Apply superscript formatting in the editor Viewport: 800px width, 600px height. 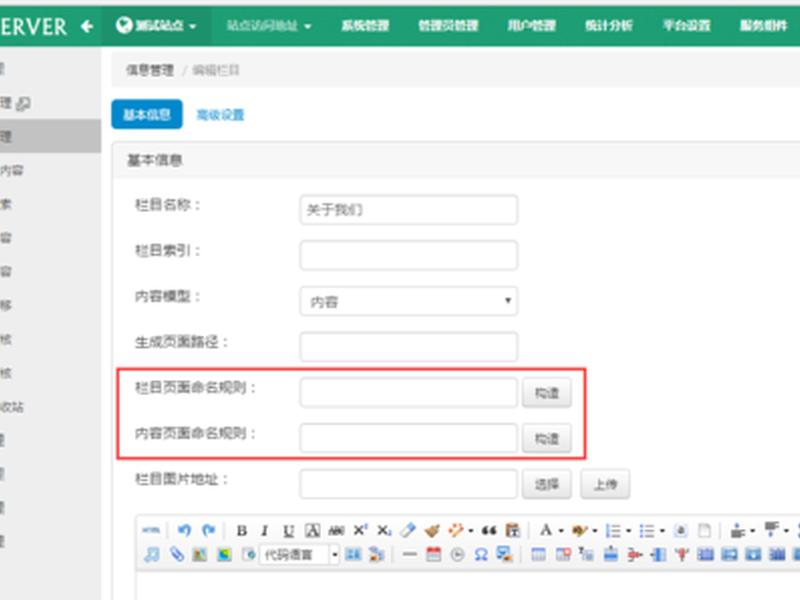coord(360,530)
